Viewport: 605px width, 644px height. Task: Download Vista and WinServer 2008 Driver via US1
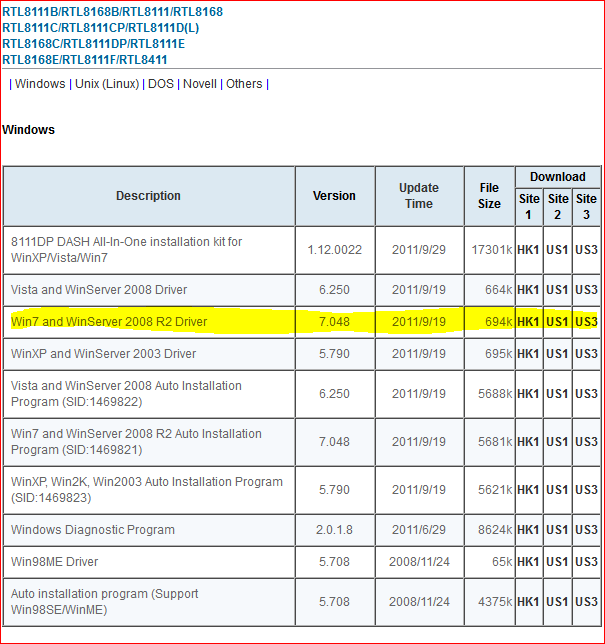557,290
